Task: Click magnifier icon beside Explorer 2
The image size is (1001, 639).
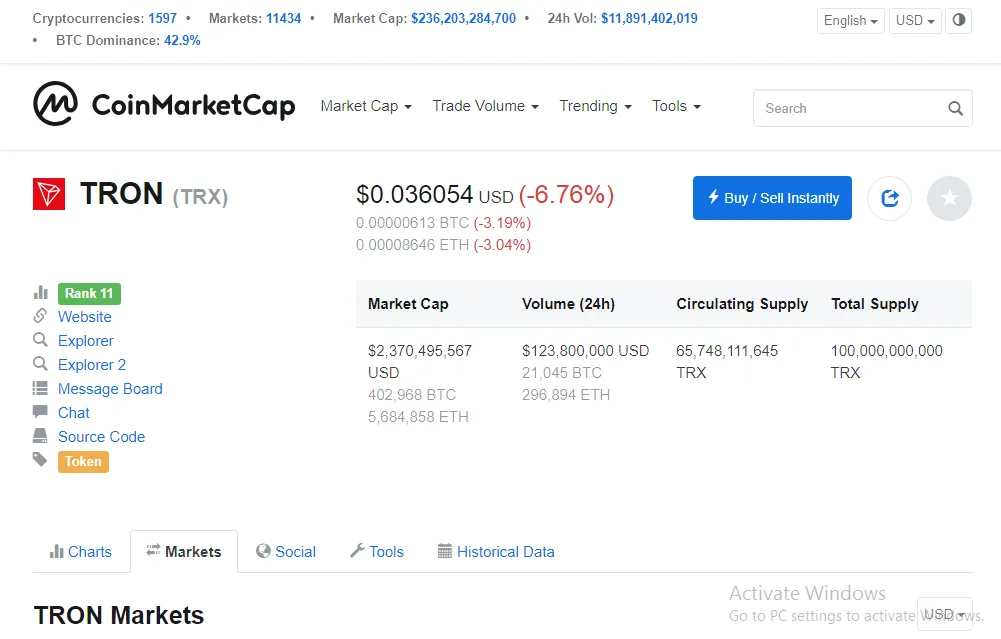Action: (x=40, y=364)
